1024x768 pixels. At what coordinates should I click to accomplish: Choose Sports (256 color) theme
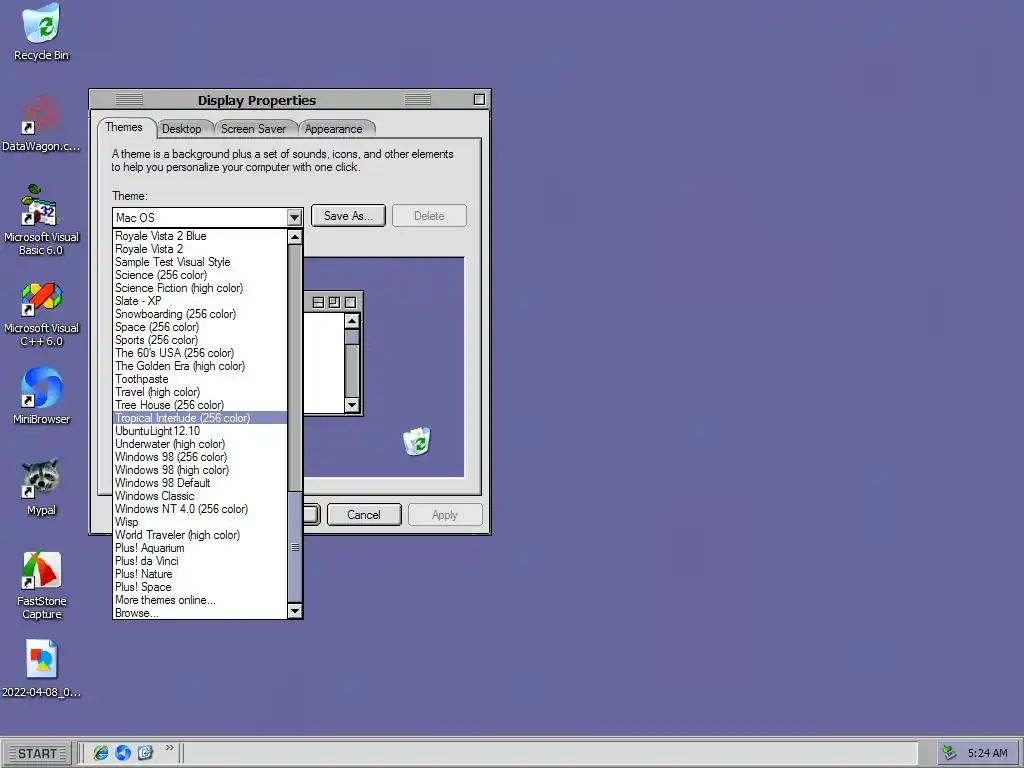coord(200,340)
